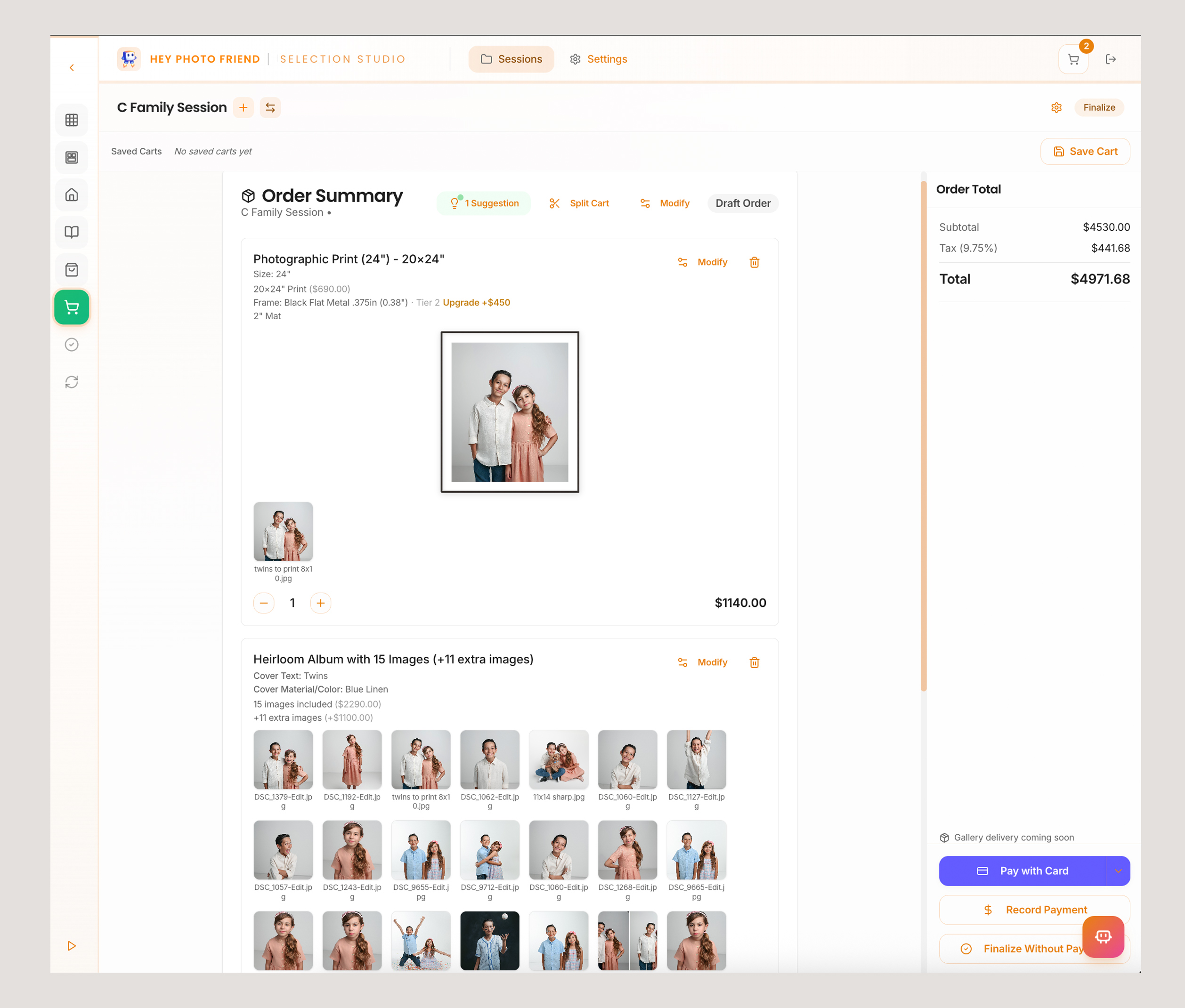Click the Split Cart button
Image resolution: width=1185 pixels, height=1008 pixels.
(x=580, y=203)
